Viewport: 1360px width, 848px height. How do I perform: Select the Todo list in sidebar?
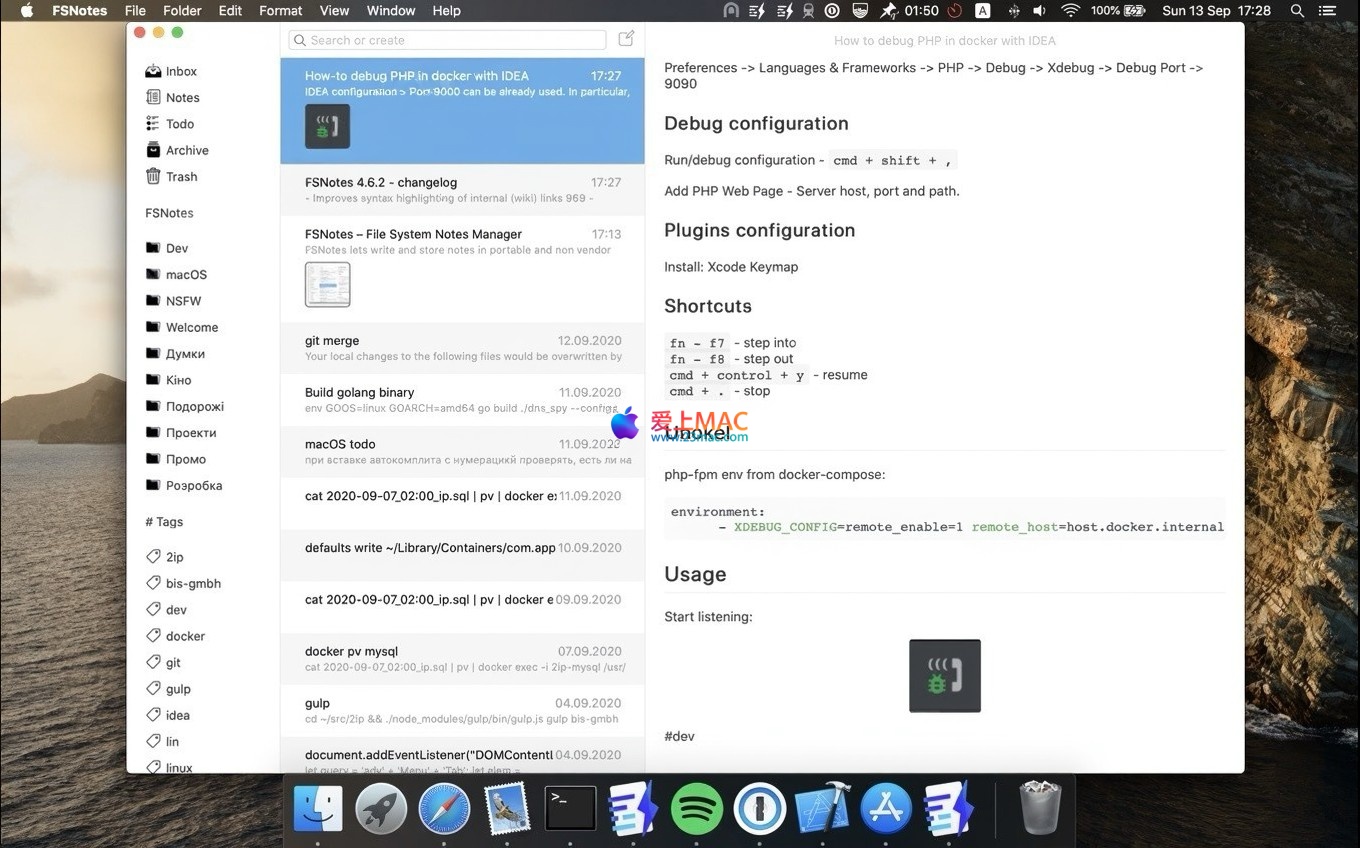point(179,124)
